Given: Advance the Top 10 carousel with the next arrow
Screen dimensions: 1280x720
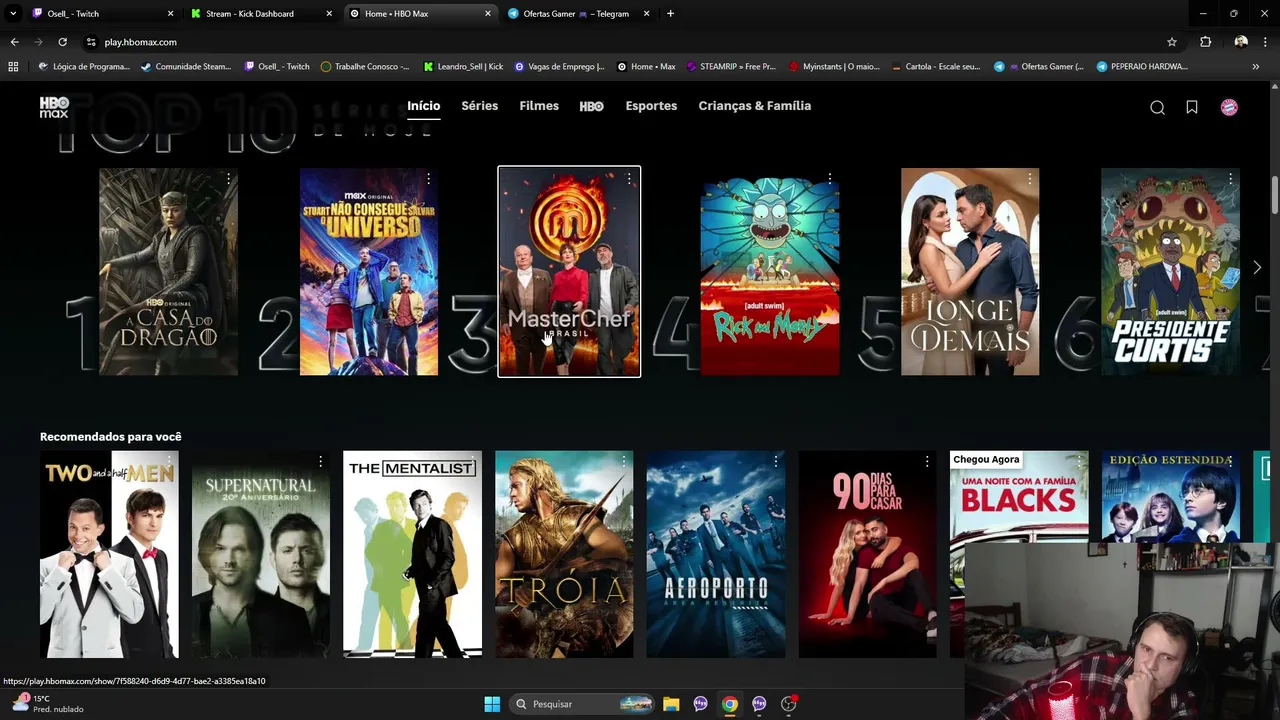Looking at the screenshot, I should [x=1257, y=268].
